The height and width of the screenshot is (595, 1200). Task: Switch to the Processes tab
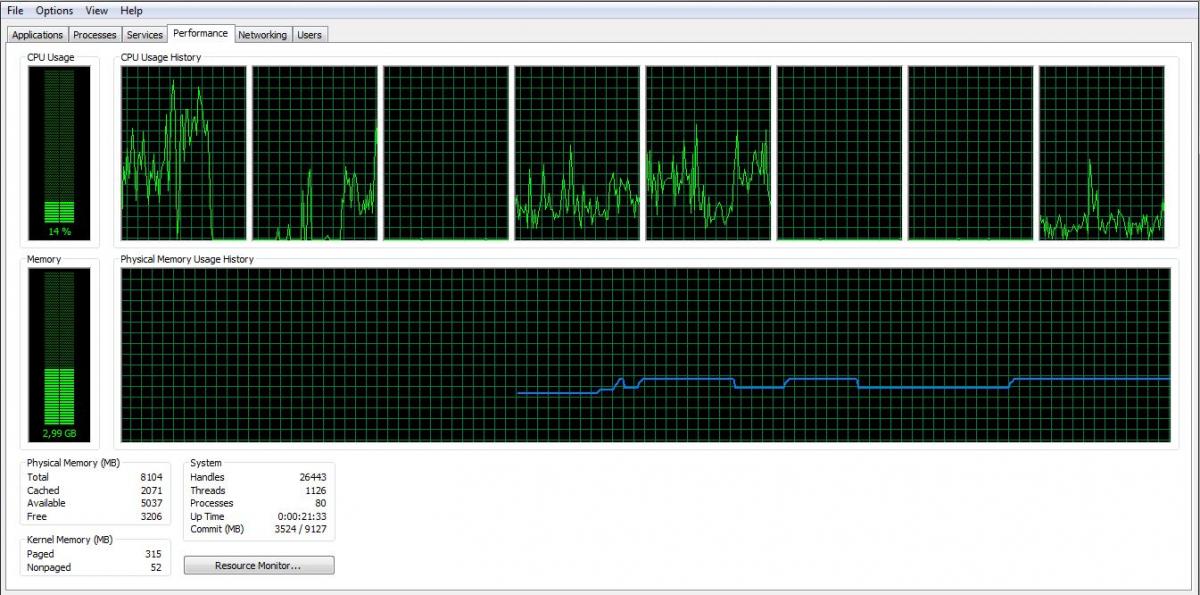tap(95, 34)
